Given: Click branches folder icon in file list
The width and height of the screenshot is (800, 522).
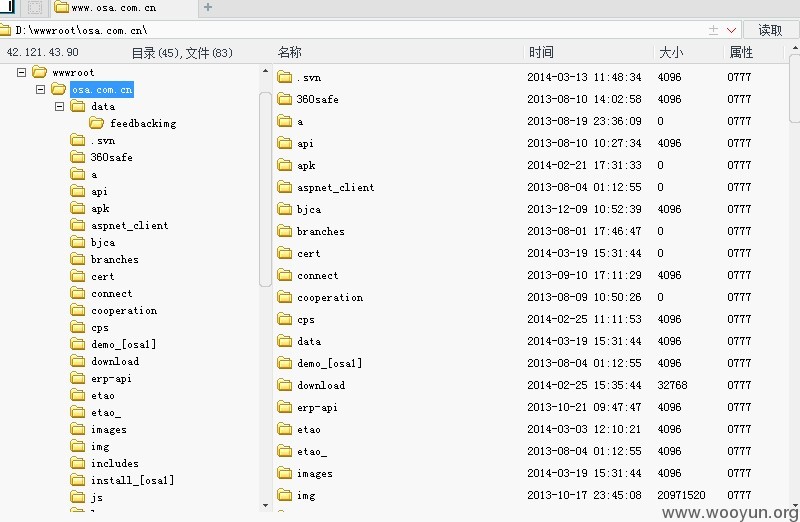Looking at the screenshot, I should (x=284, y=231).
